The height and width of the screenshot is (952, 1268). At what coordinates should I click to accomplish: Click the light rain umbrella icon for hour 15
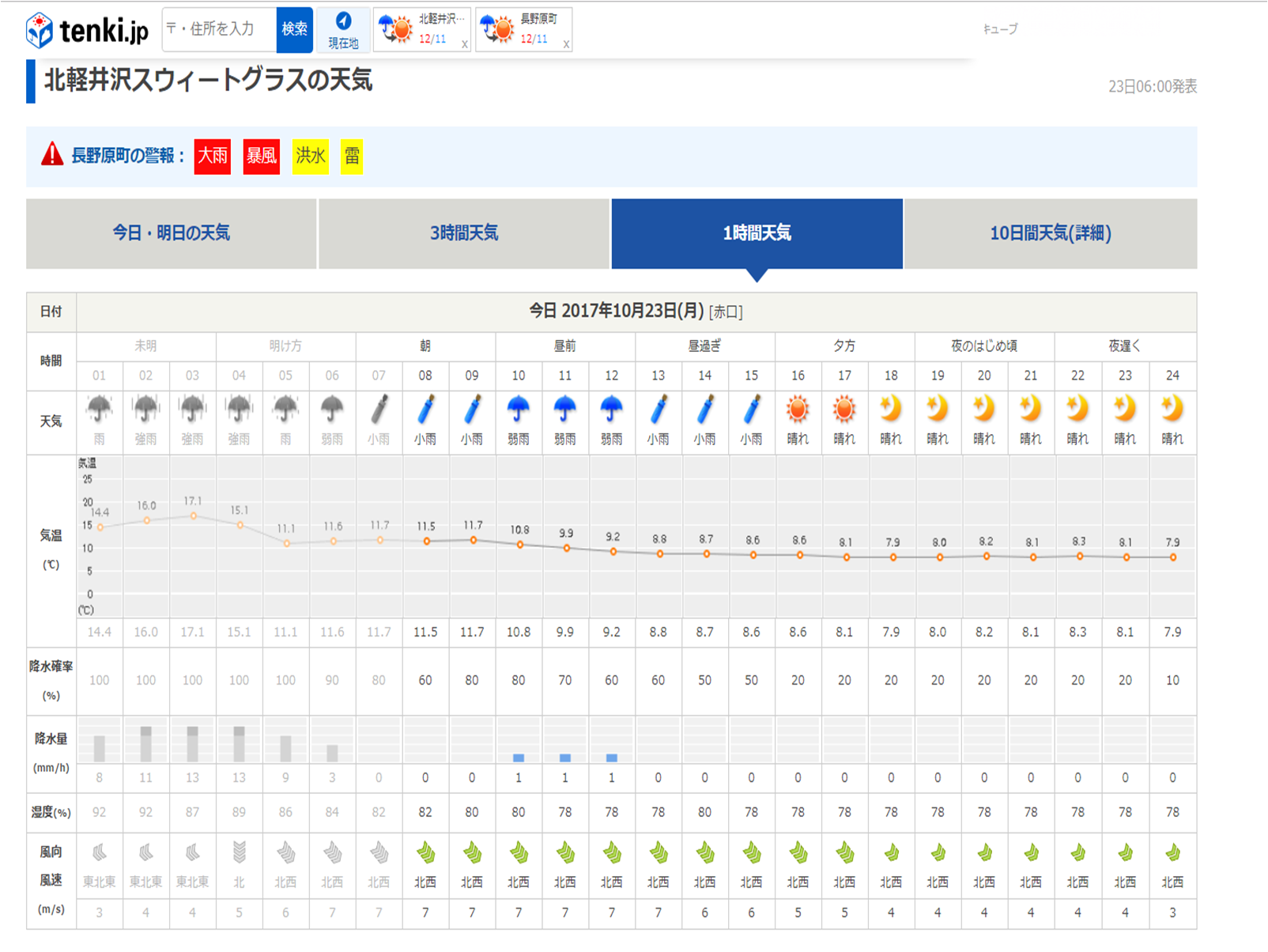tap(752, 410)
